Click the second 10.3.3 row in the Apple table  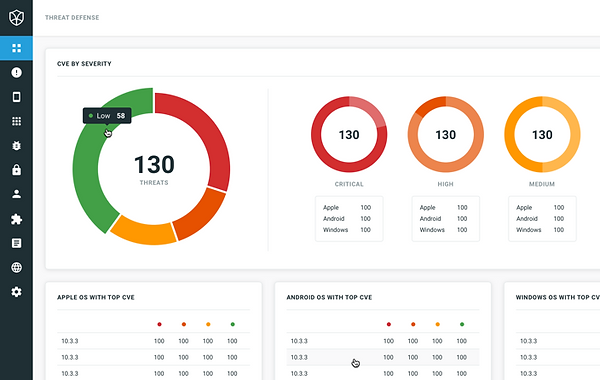153,357
